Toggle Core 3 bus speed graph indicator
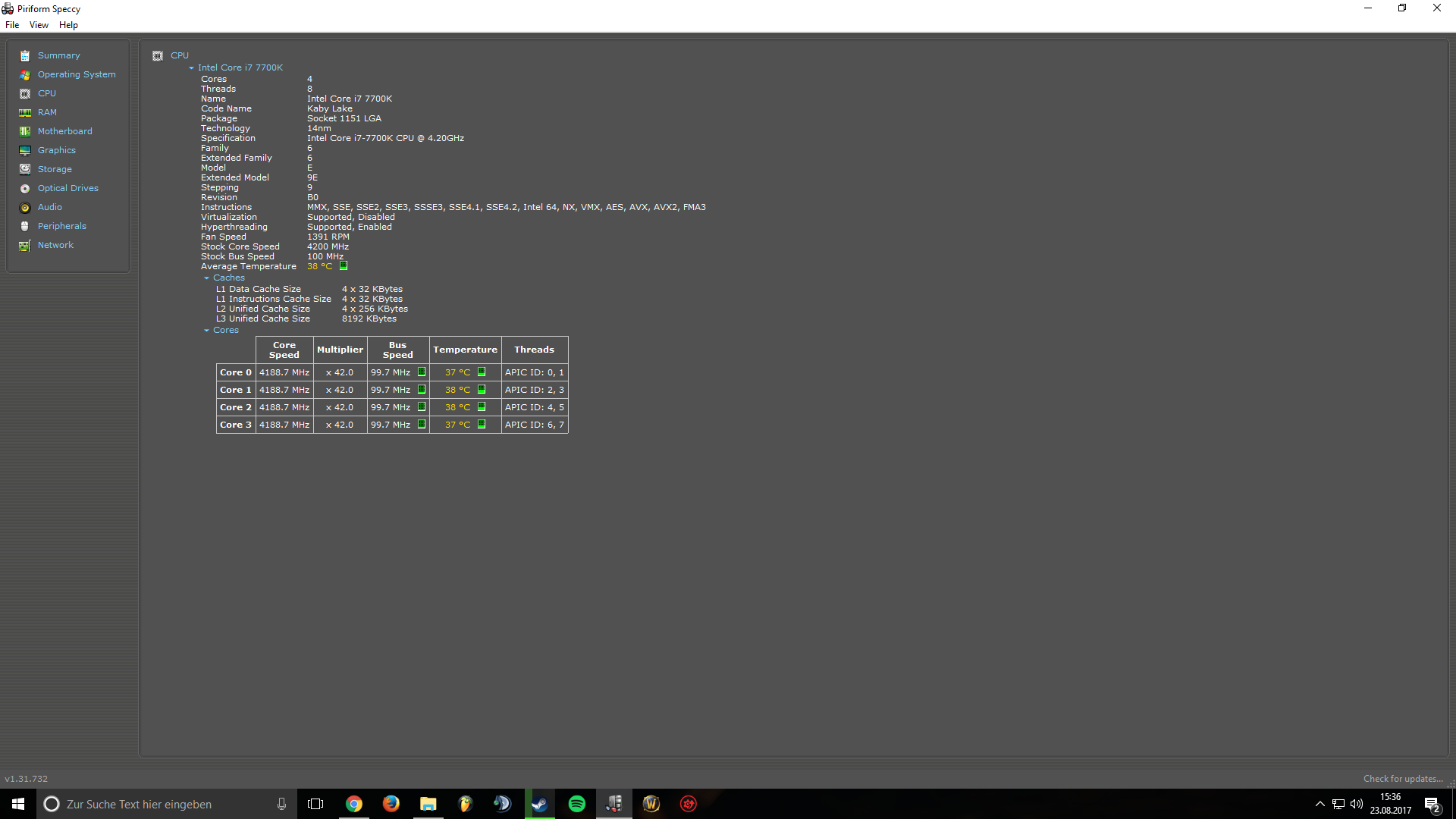The width and height of the screenshot is (1456, 819). 422,425
